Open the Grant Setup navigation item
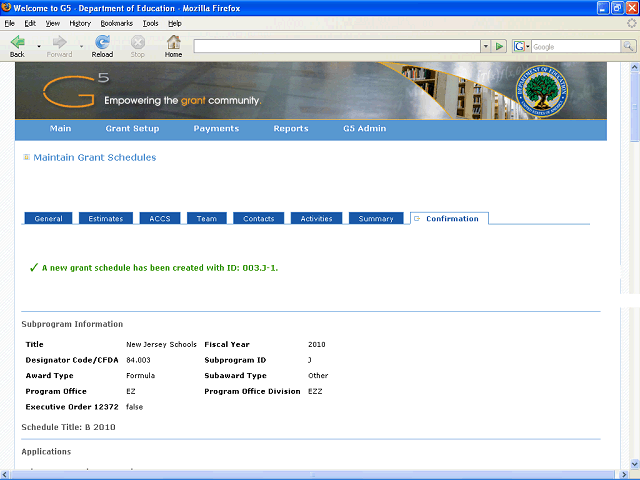 (x=132, y=129)
